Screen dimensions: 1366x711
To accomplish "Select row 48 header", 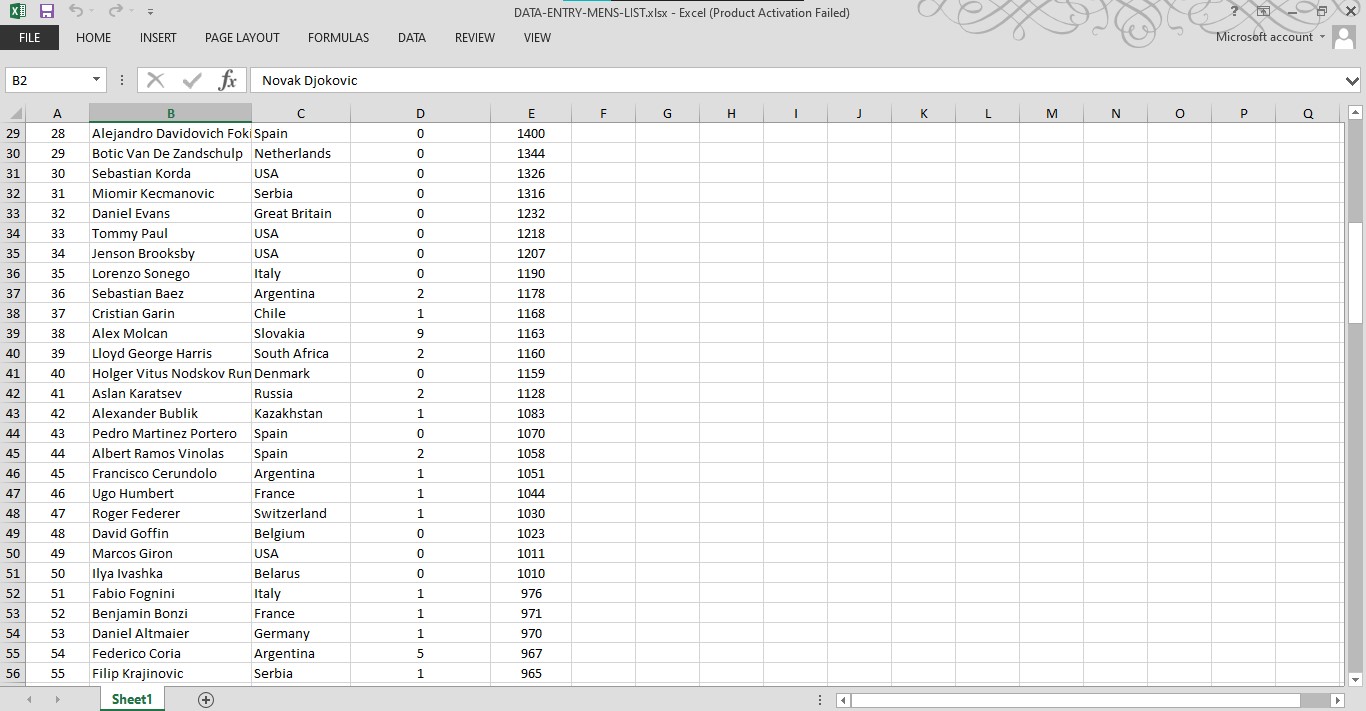I will tap(13, 513).
